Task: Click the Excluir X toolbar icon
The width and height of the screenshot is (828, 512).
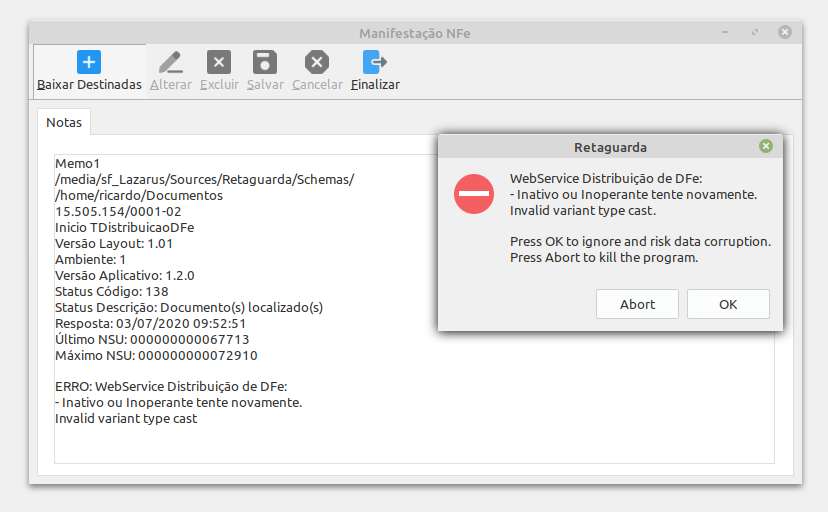Action: coord(219,62)
